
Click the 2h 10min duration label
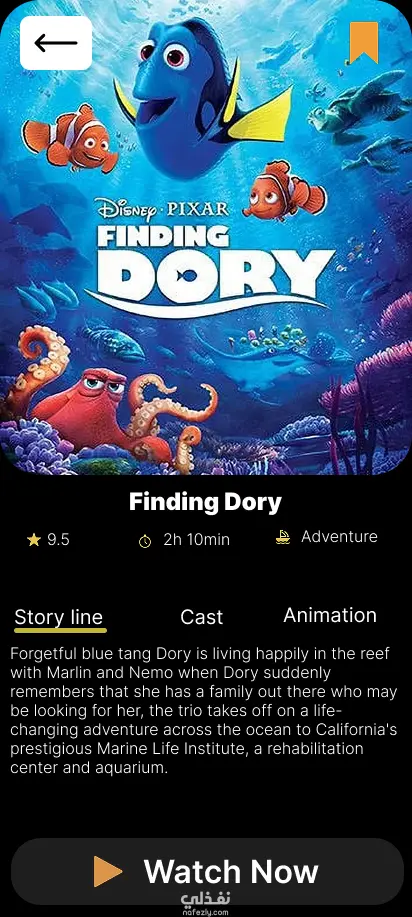(197, 540)
